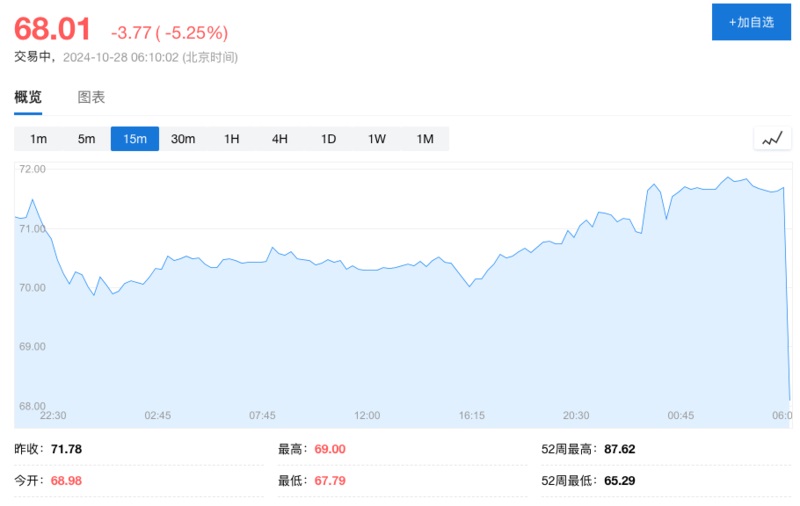Choose the 1H timeframe

(x=232, y=139)
